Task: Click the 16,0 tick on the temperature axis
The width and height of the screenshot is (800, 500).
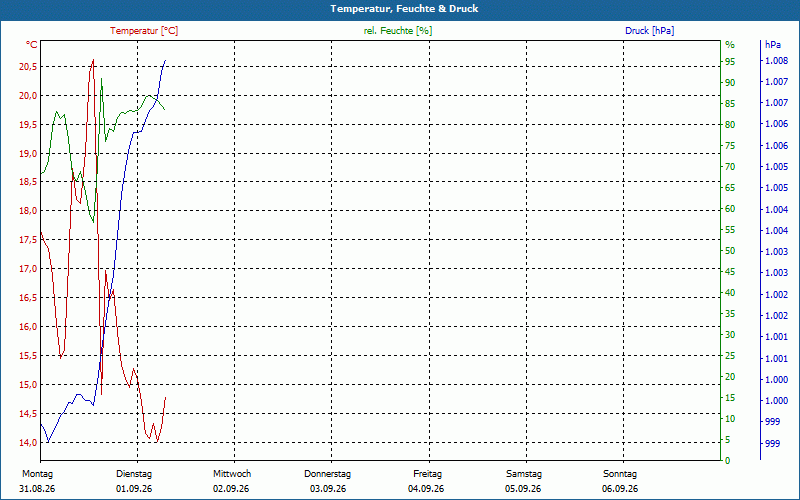Action: pyautogui.click(x=29, y=327)
